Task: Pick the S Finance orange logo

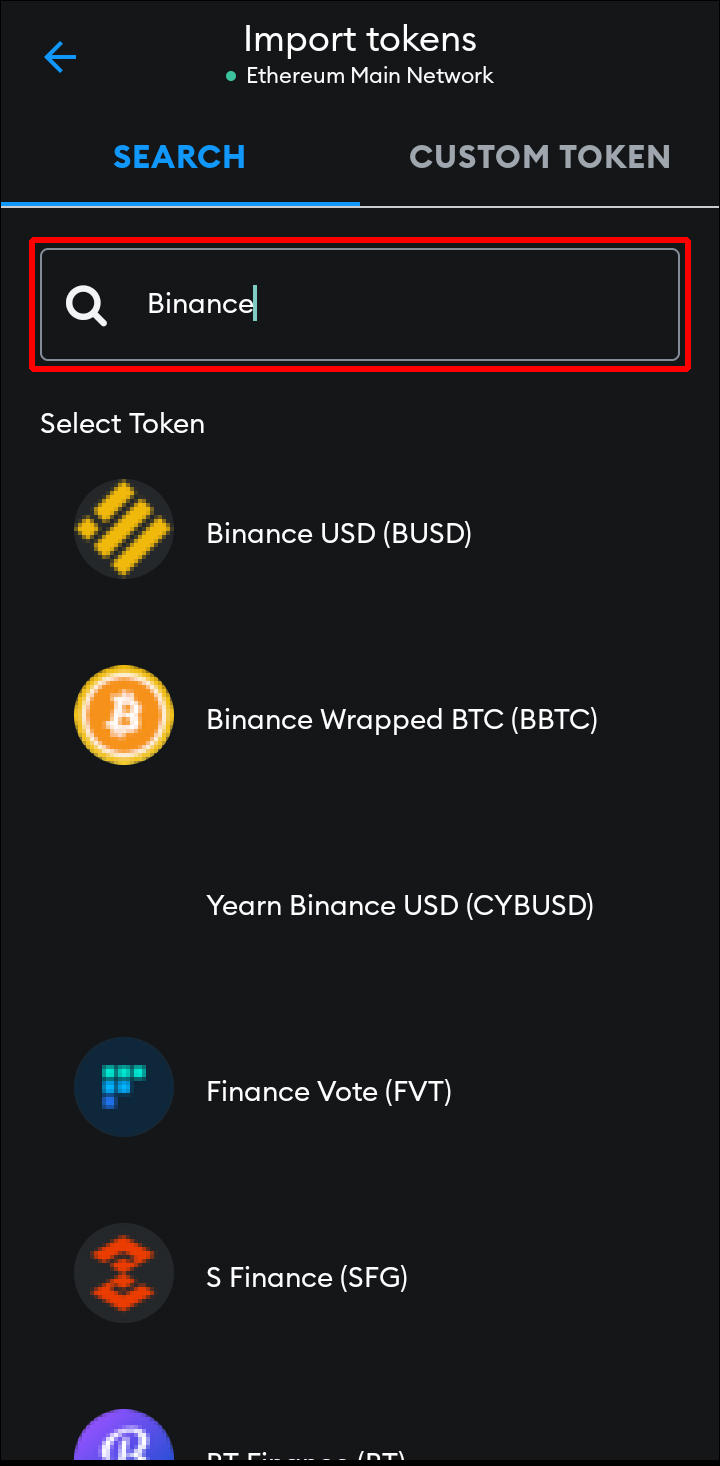Action: 124,1273
